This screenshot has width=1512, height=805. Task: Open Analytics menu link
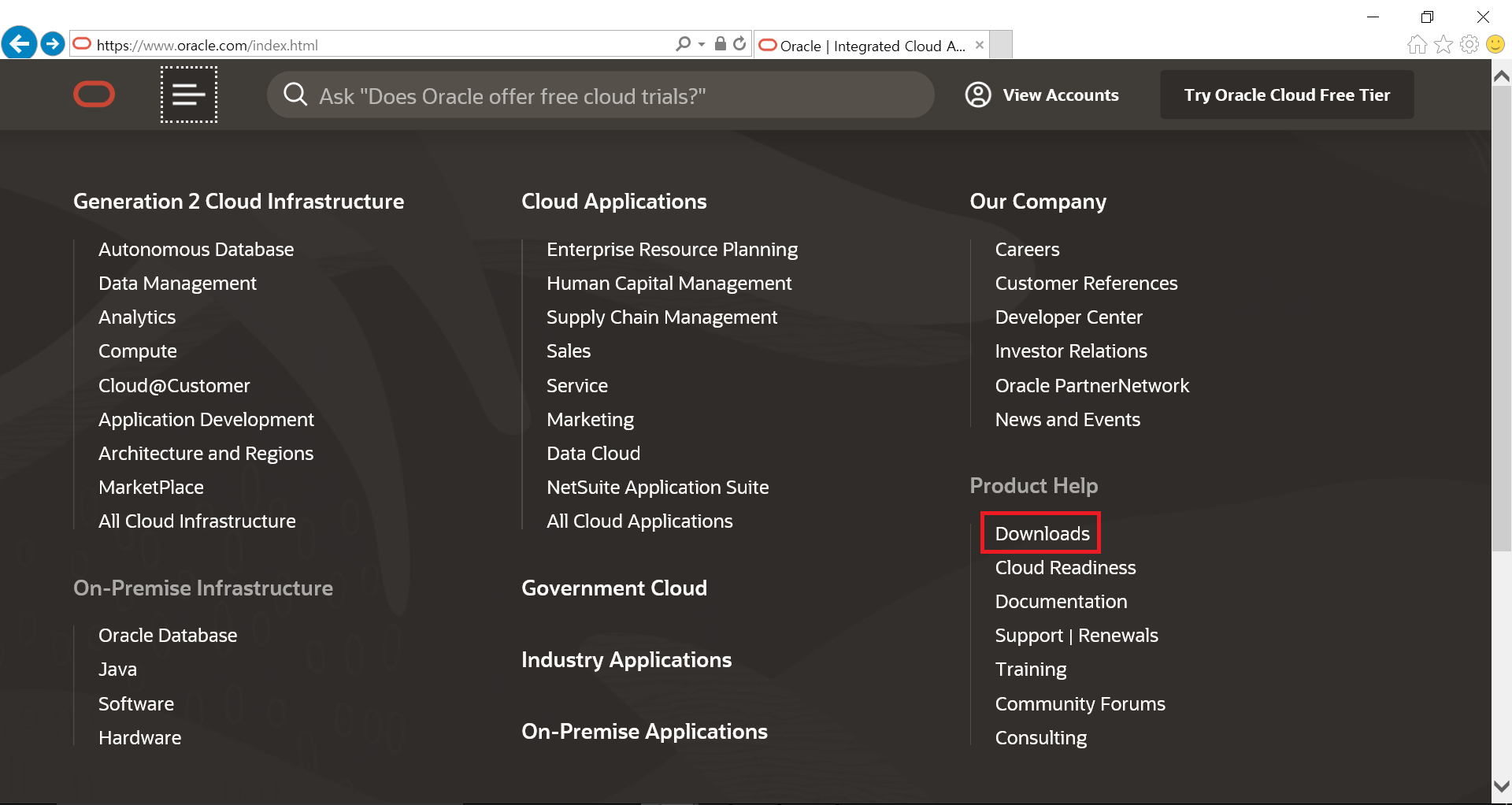(x=137, y=317)
